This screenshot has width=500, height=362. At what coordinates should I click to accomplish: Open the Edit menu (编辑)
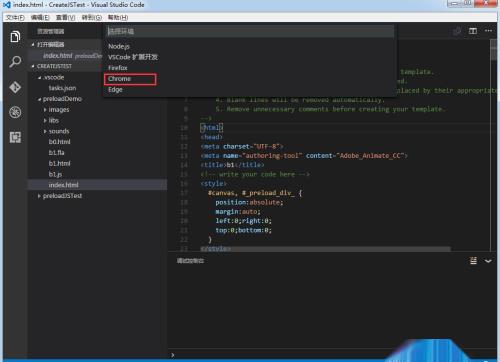tap(40, 17)
